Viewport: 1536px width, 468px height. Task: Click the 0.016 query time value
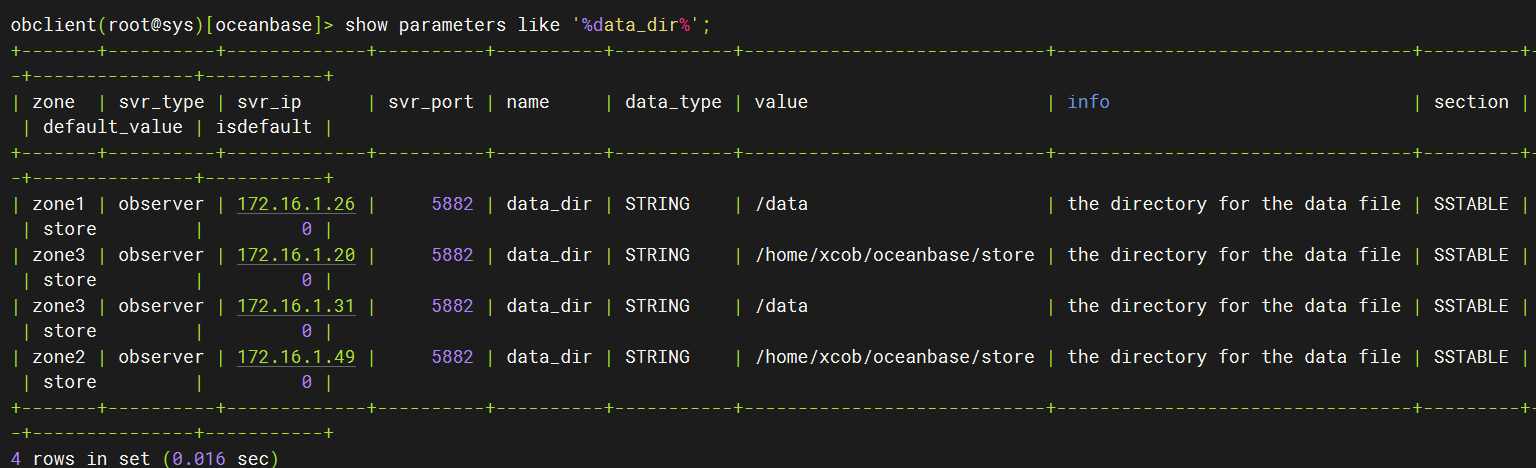point(199,459)
